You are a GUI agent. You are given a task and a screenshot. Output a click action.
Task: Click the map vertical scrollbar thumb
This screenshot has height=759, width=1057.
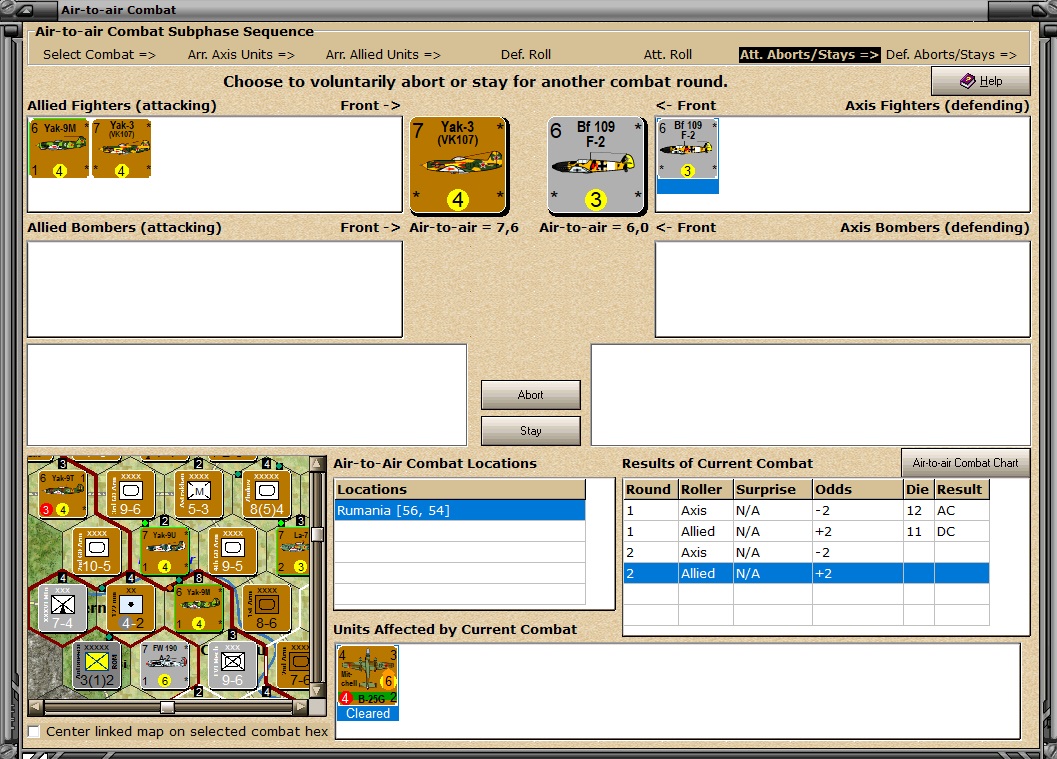click(x=317, y=535)
